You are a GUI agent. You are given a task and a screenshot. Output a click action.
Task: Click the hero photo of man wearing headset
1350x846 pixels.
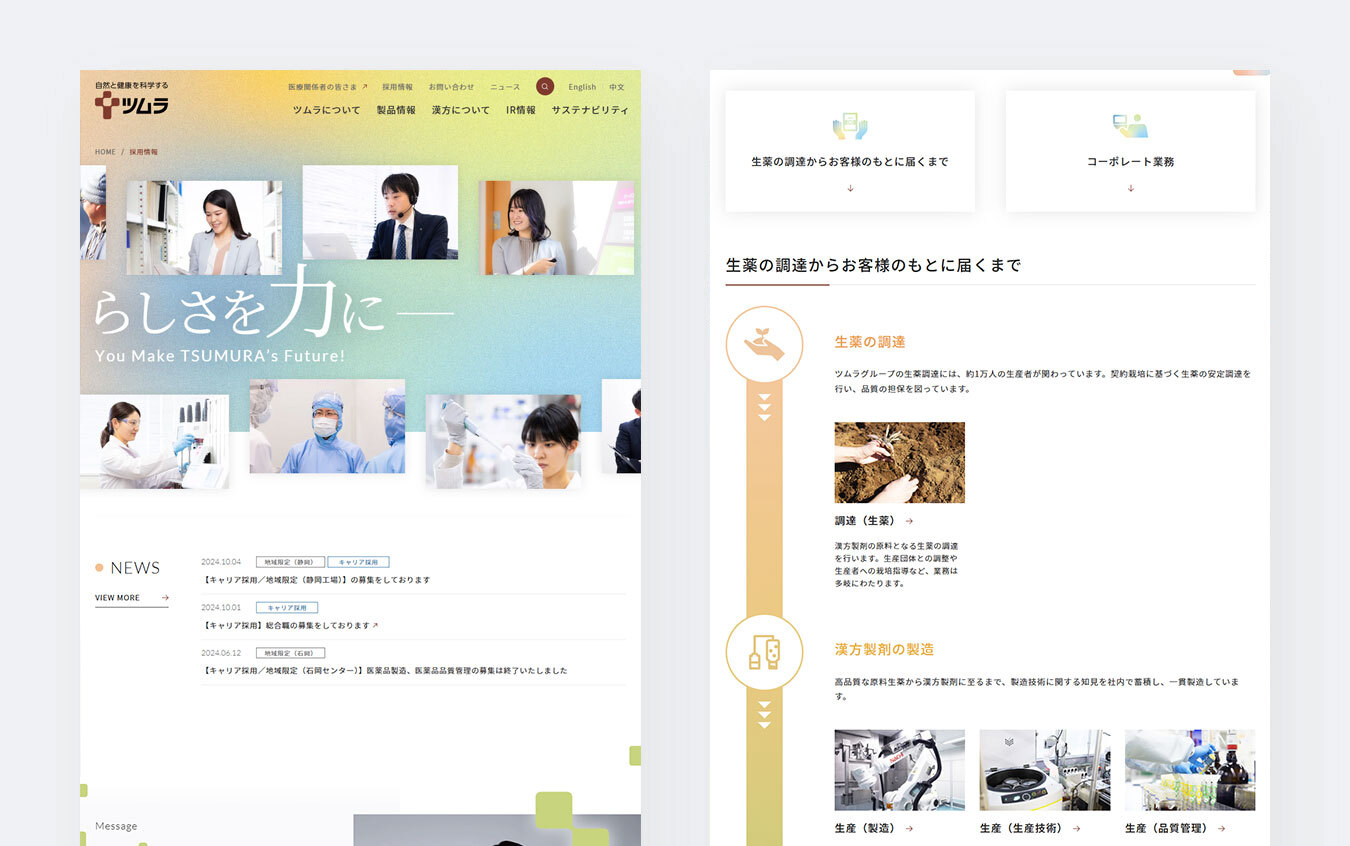click(x=380, y=212)
